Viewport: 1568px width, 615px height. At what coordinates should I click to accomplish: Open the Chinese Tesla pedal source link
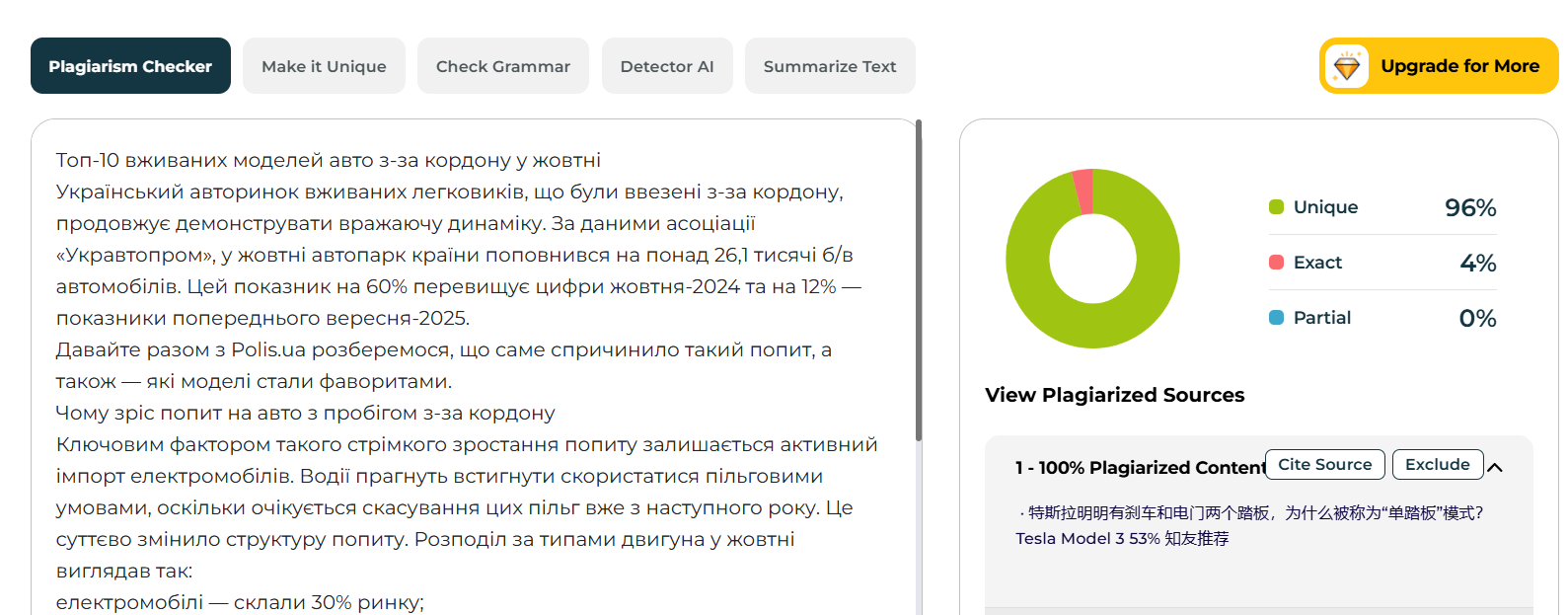pyautogui.click(x=1255, y=513)
